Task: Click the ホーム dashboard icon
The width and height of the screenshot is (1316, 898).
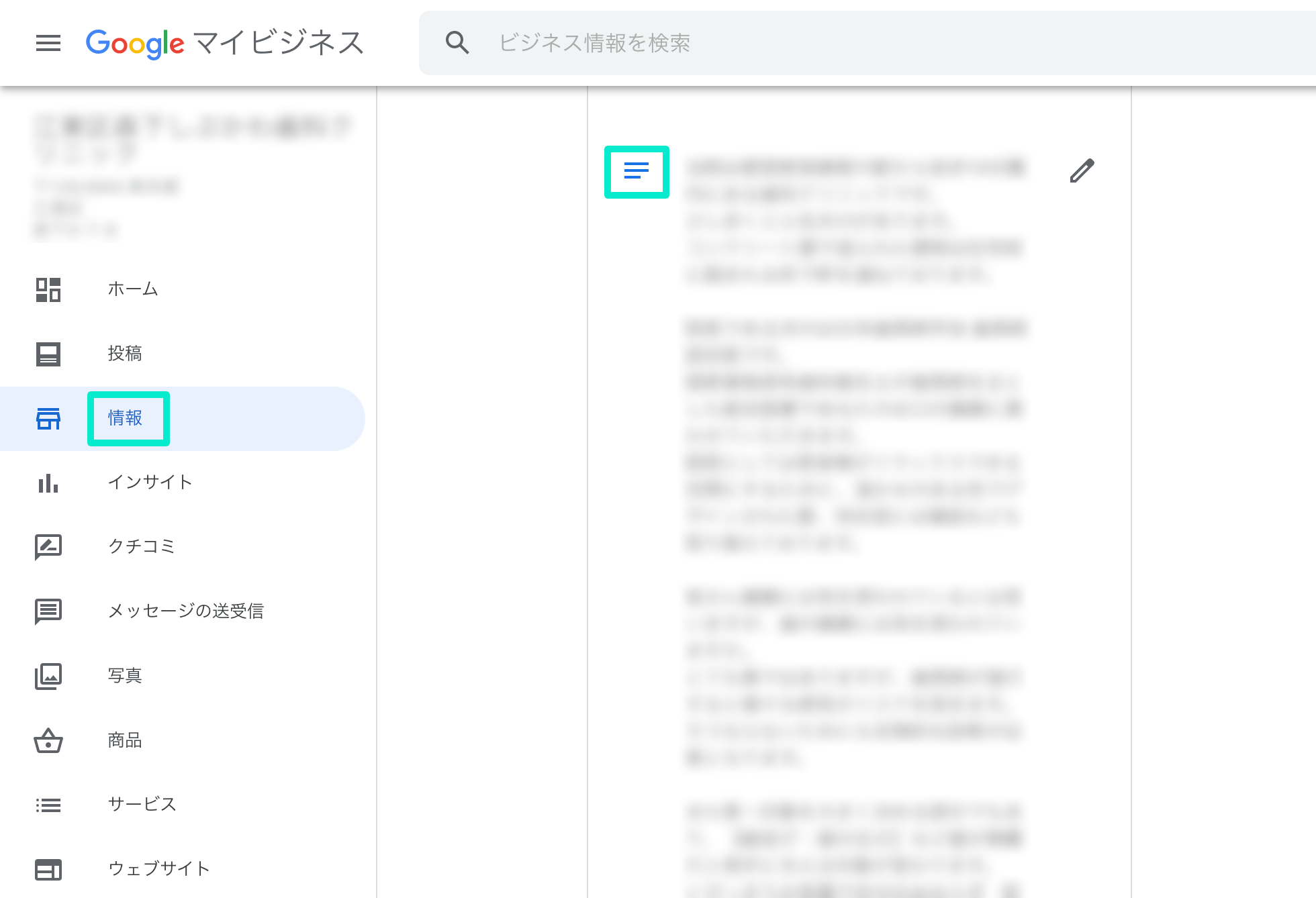Action: pyautogui.click(x=48, y=289)
